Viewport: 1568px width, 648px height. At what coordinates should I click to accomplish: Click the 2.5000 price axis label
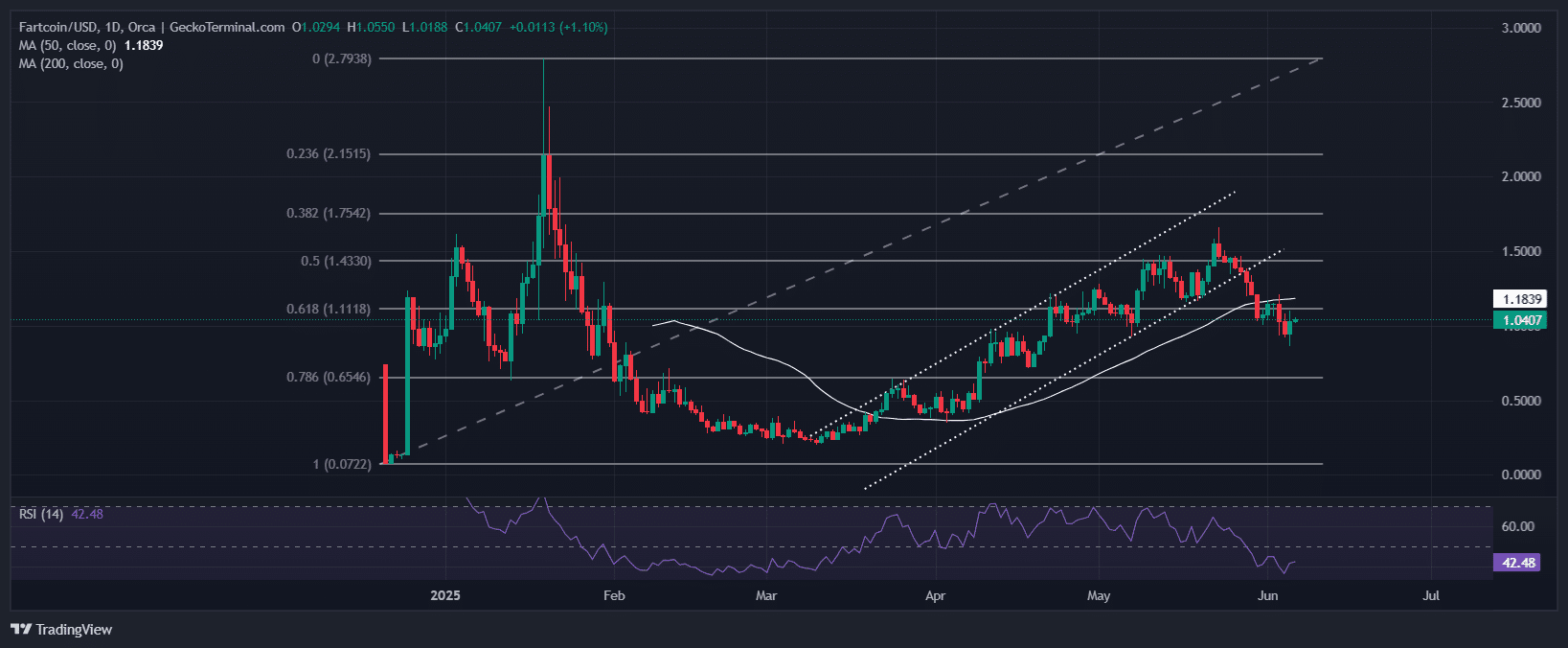tap(1521, 103)
